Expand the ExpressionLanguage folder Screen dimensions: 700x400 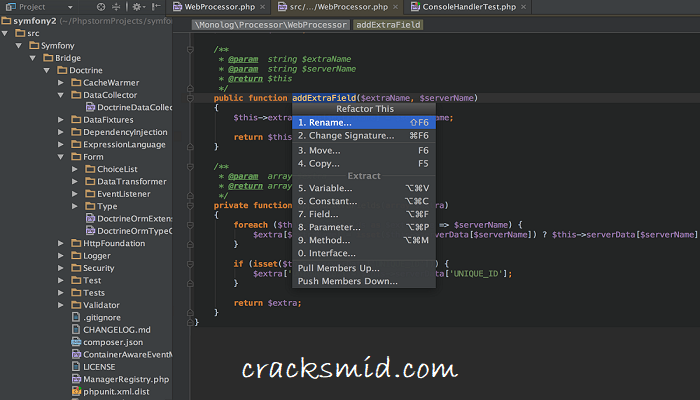pos(61,145)
